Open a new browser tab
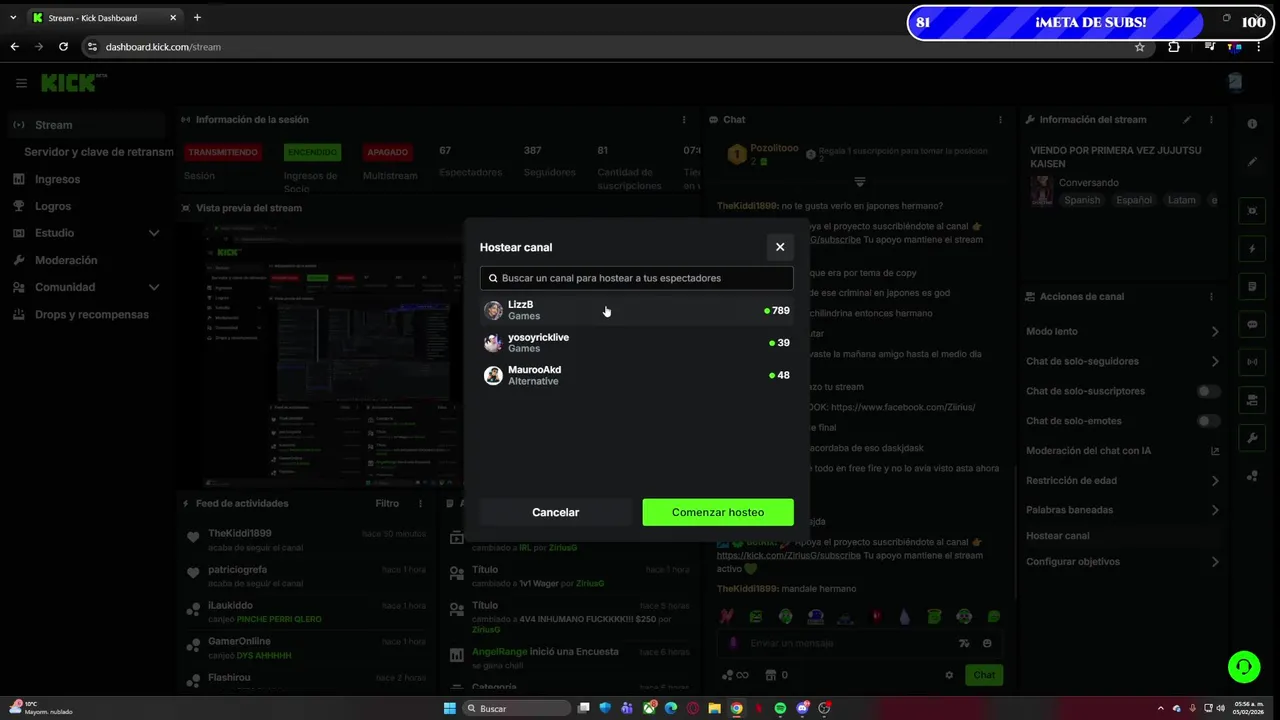This screenshot has width=1280, height=720. 197,17
